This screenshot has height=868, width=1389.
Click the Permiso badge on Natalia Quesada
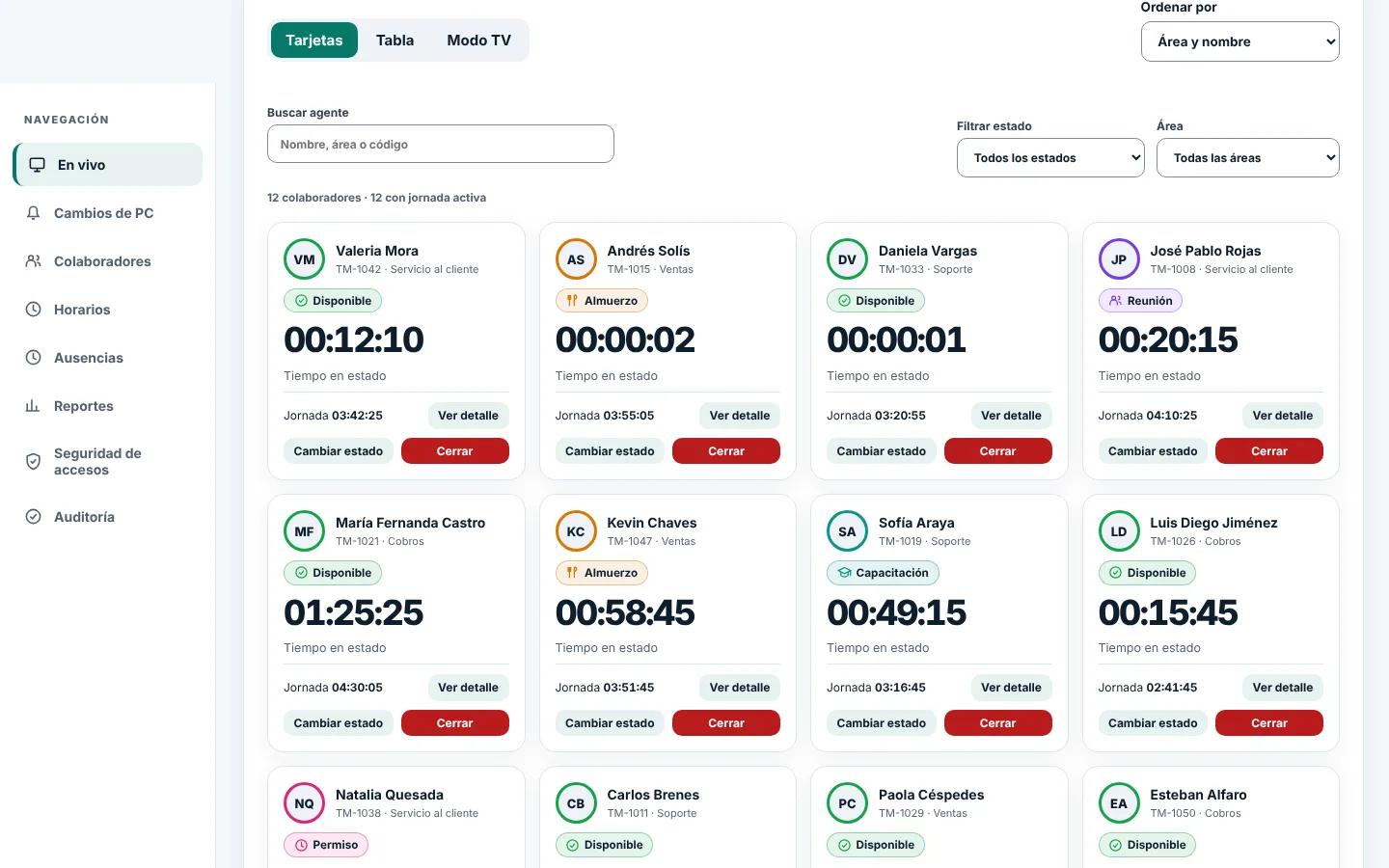pyautogui.click(x=326, y=845)
